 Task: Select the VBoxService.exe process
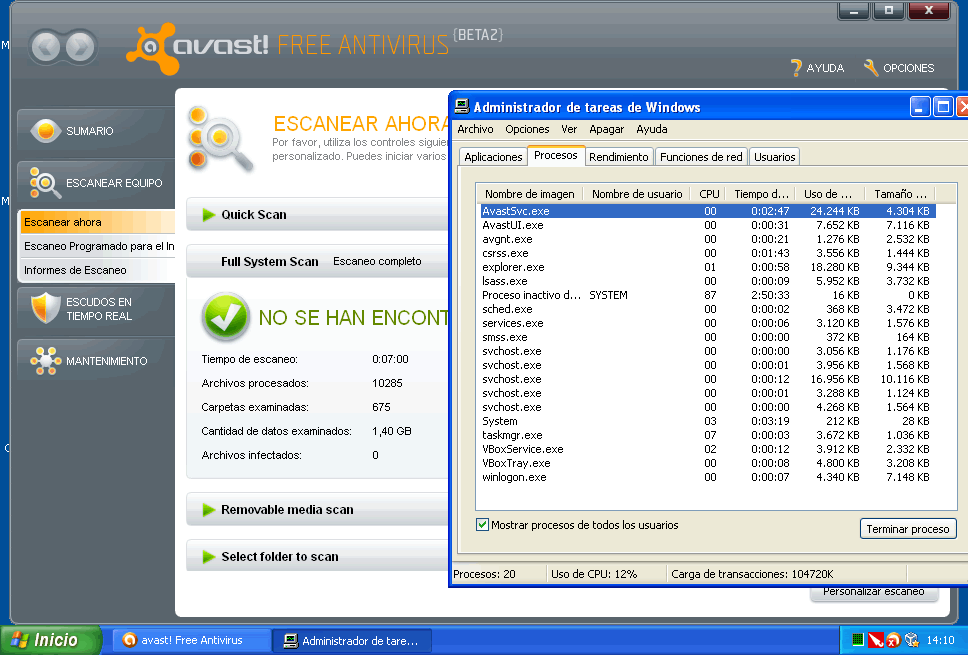[708, 449]
